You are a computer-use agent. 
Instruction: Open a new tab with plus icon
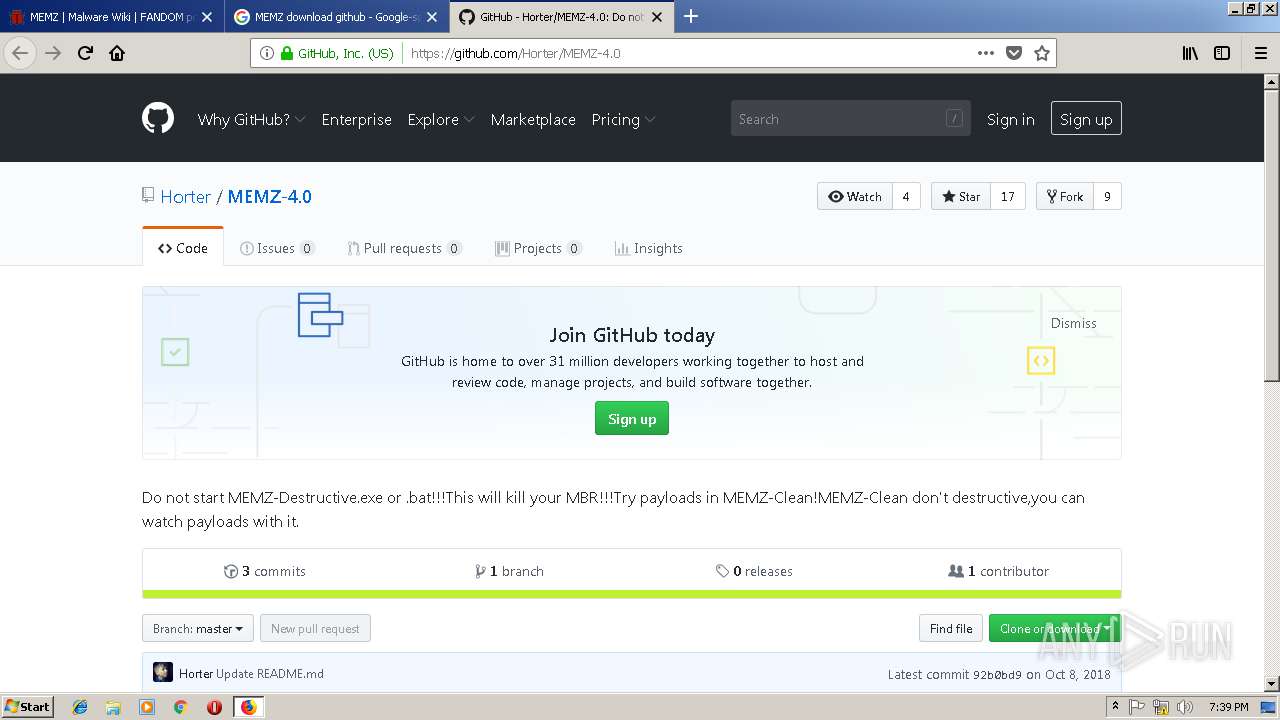(x=690, y=16)
